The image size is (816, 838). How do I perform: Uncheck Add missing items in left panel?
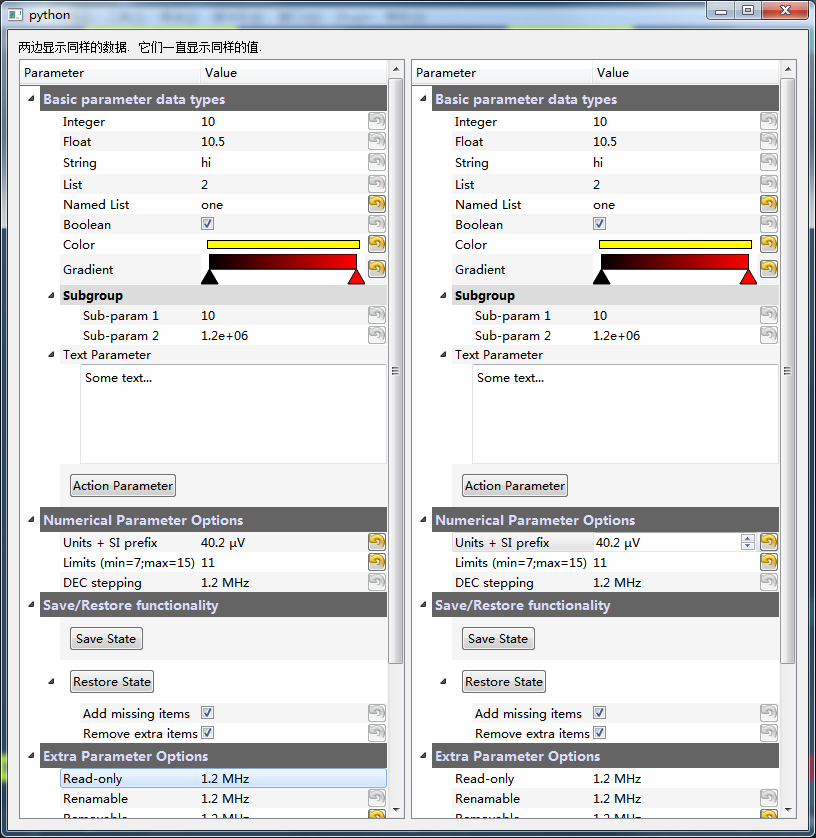pyautogui.click(x=207, y=713)
